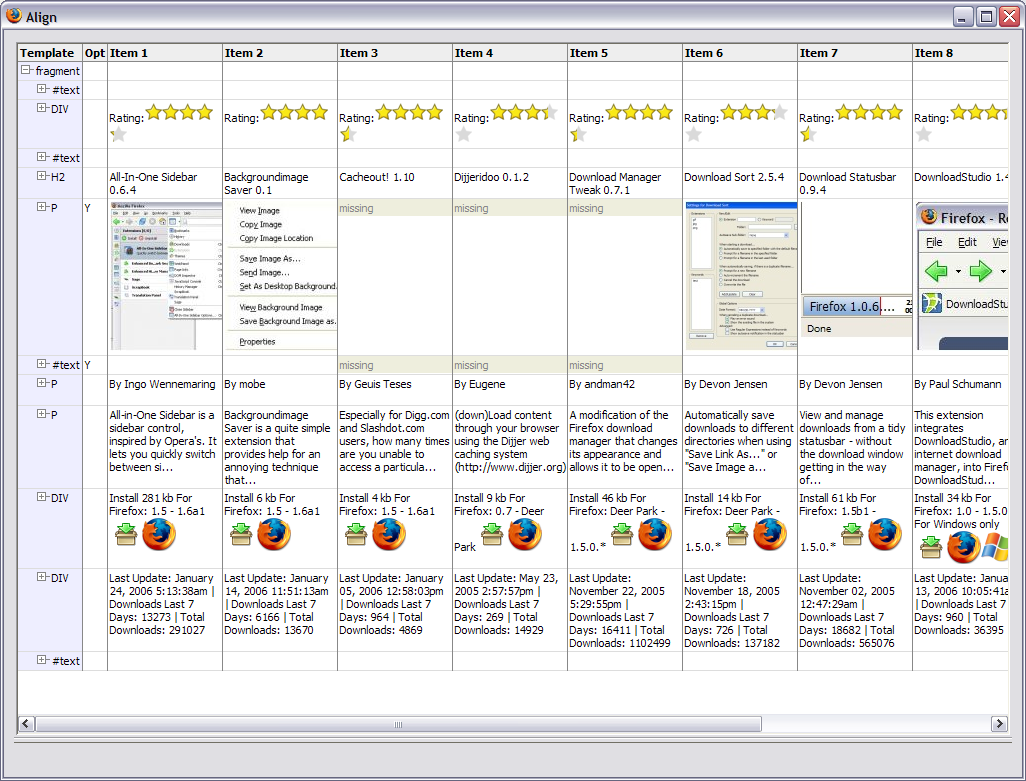Viewport: 1026px width, 781px height.
Task: Click the green install arrow icon under Item 7
Action: 852,535
